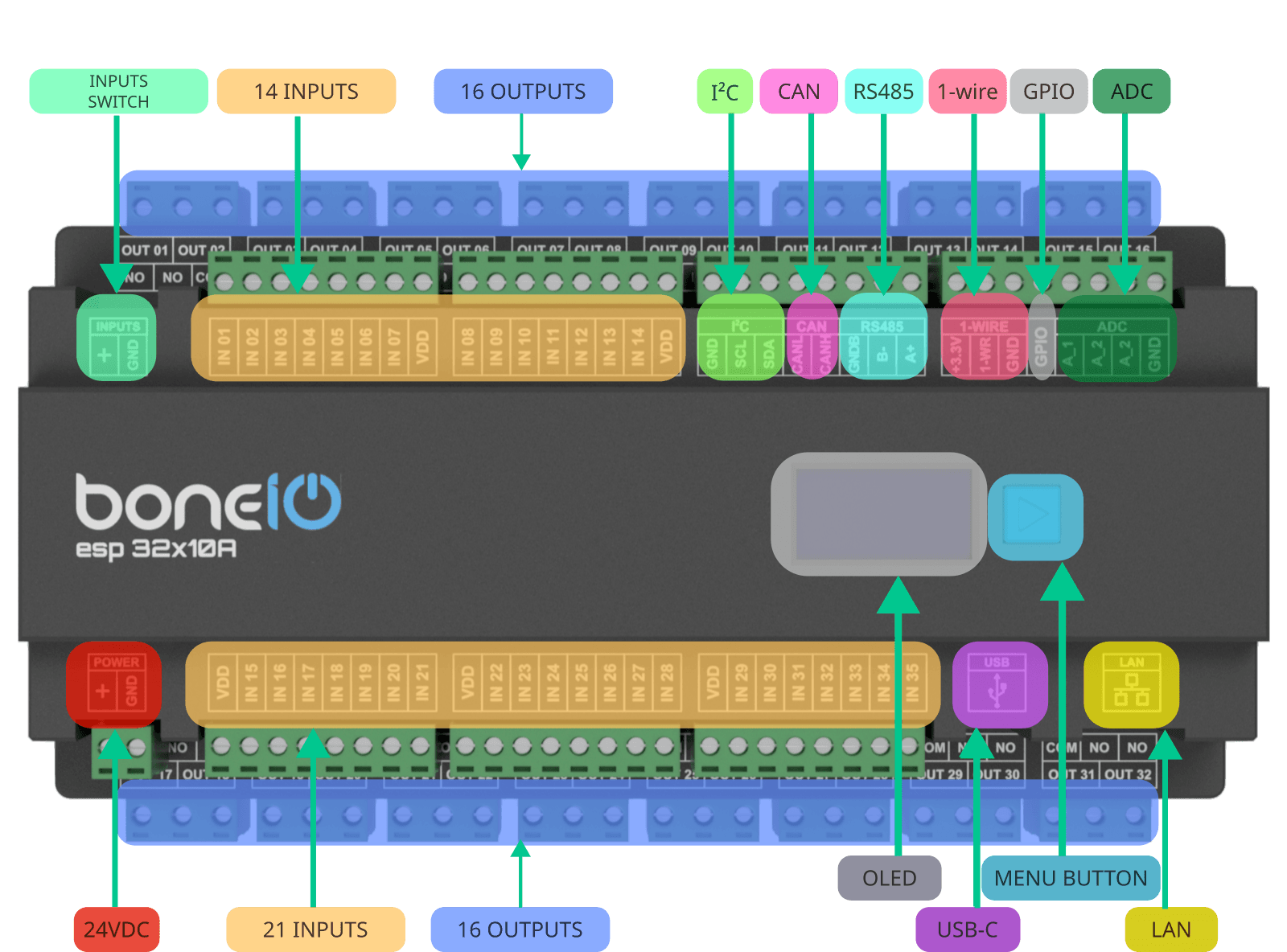Viewport: 1287px width, 952px height.
Task: Select the 24VDC label
Action: 117,929
